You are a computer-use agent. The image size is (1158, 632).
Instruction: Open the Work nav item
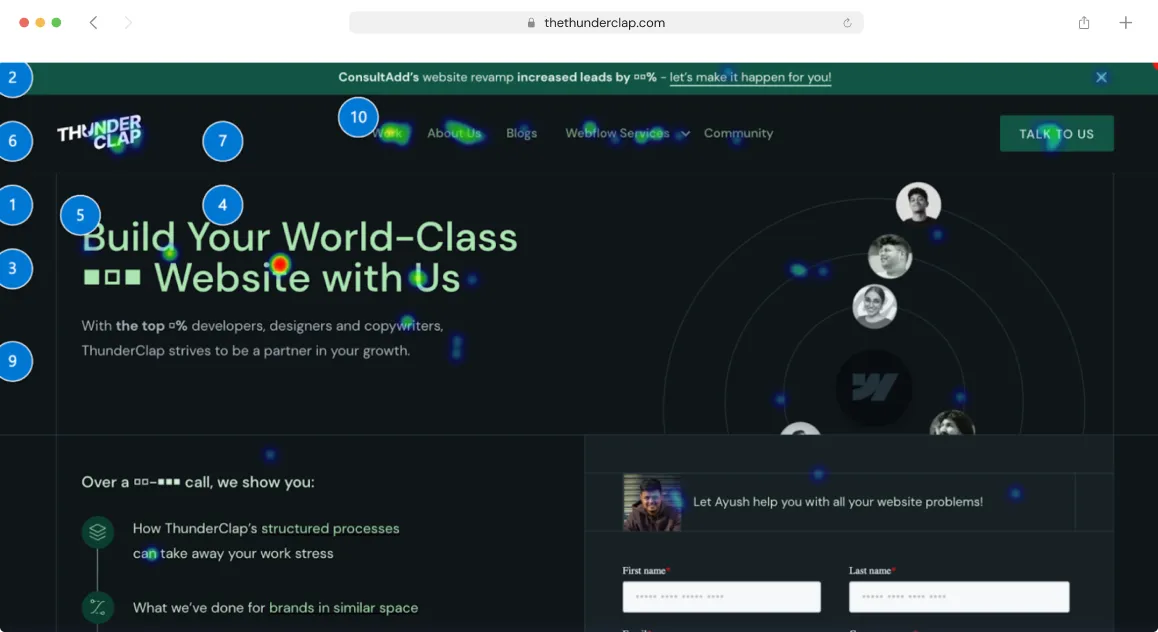pyautogui.click(x=387, y=134)
